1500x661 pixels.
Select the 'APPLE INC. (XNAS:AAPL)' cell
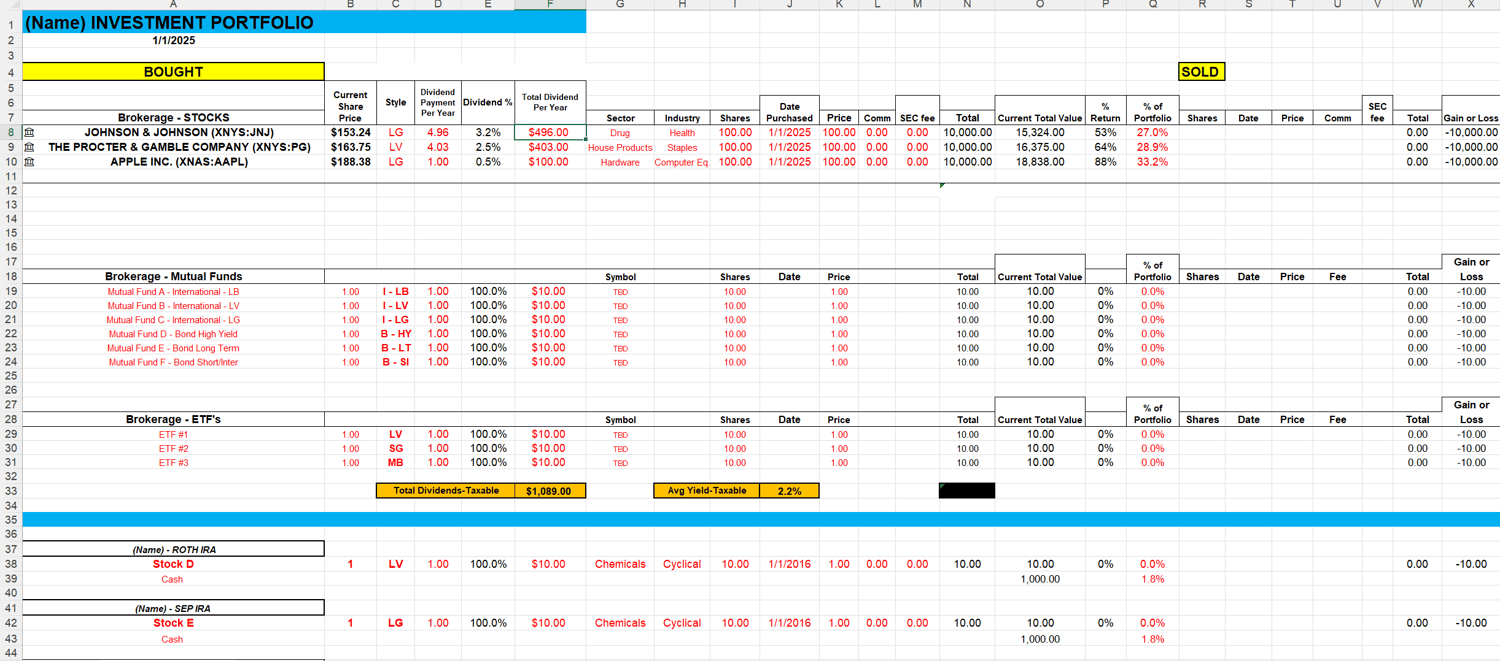tap(173, 162)
